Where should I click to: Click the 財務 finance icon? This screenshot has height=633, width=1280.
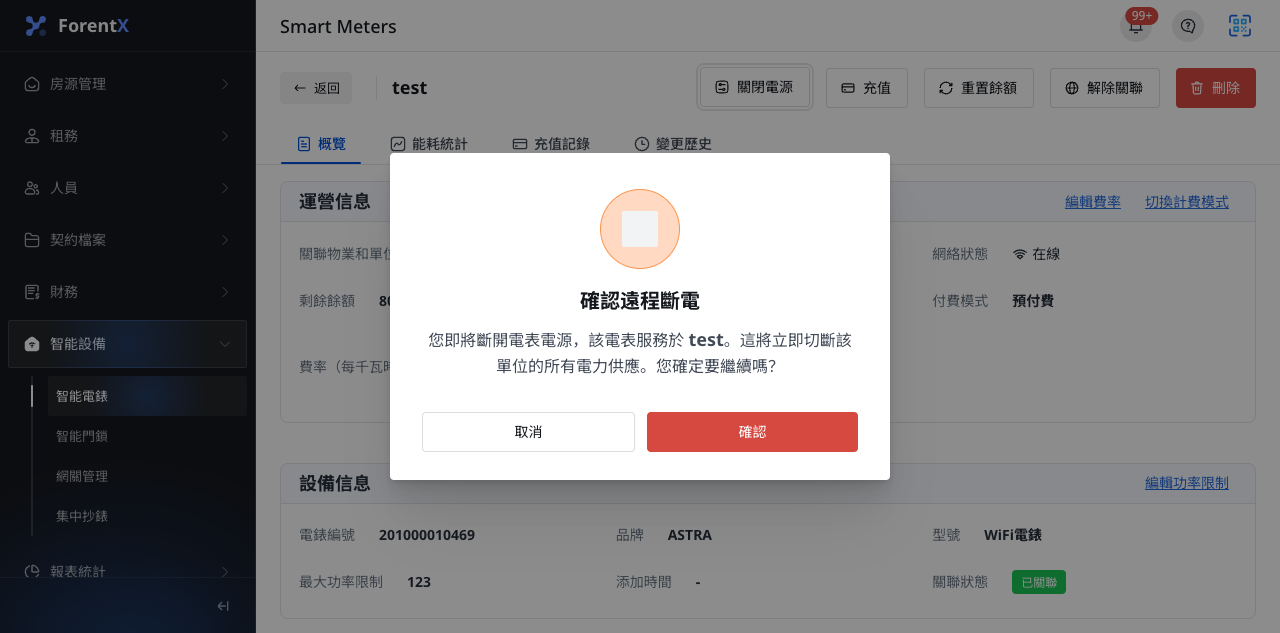32,292
